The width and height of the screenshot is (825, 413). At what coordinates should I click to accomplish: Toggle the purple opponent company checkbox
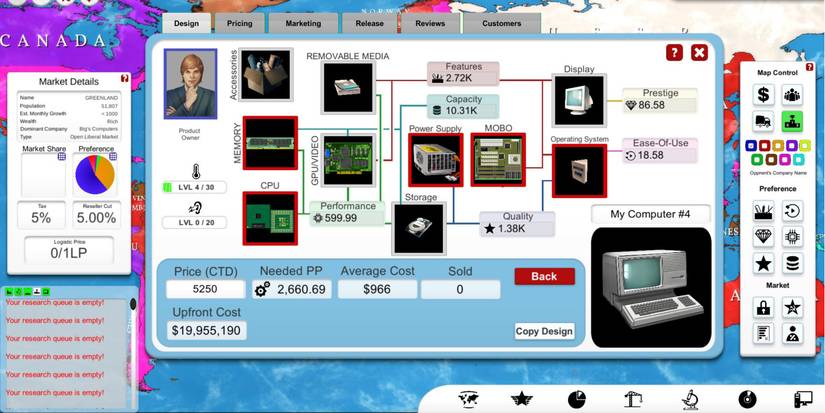click(x=792, y=145)
